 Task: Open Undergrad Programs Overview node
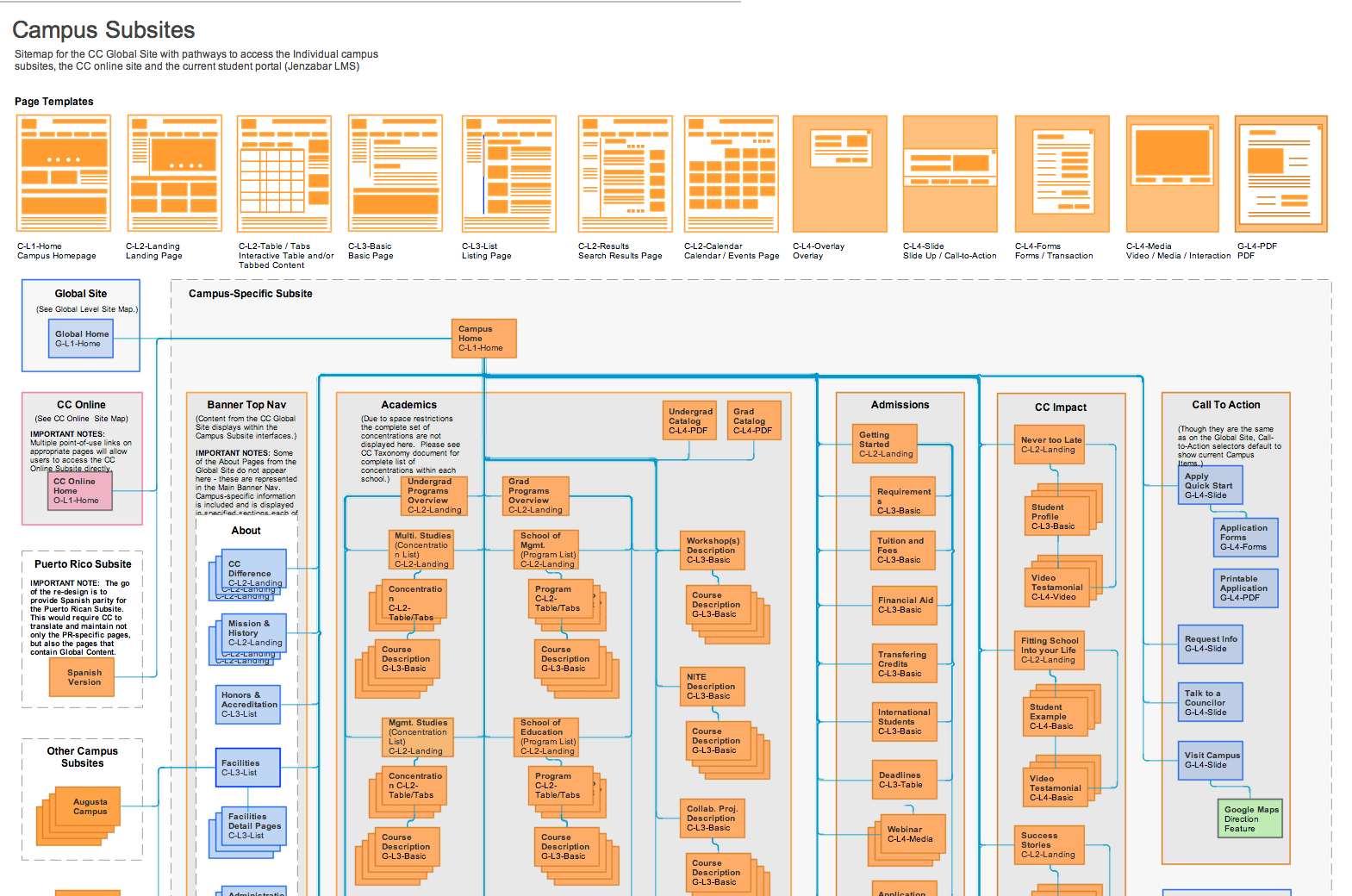[434, 496]
